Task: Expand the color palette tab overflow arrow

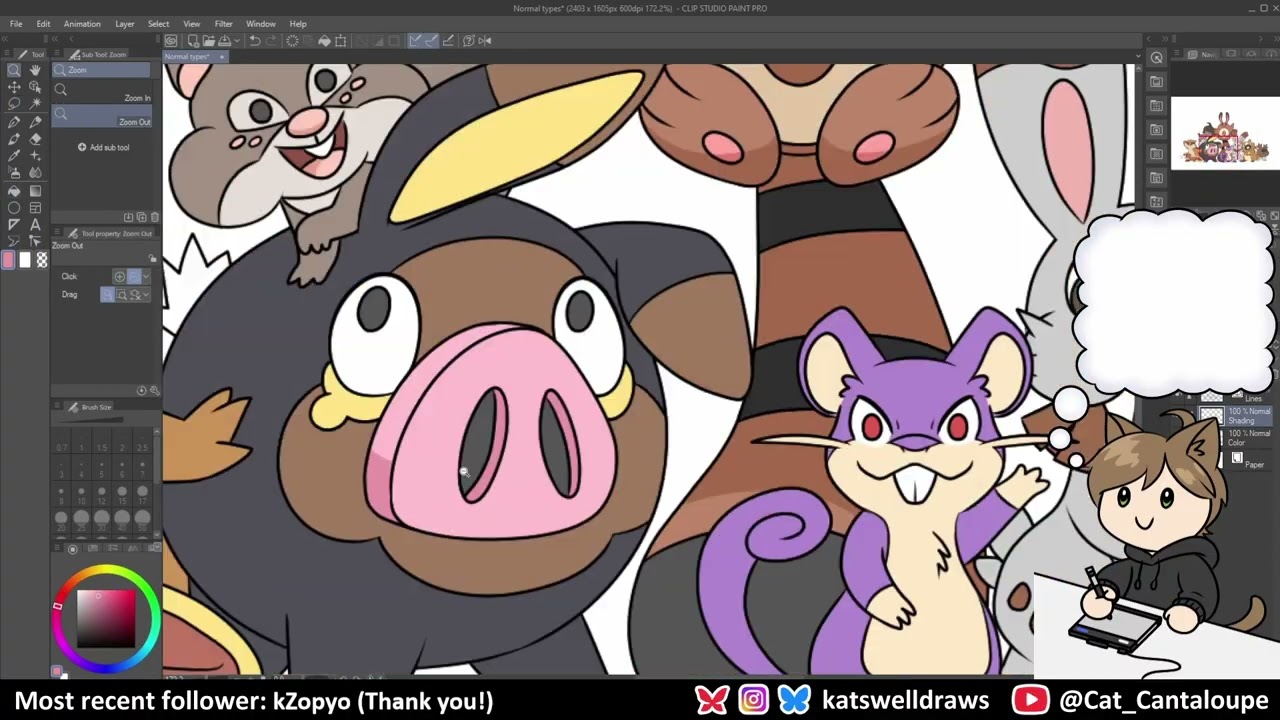Action: [x=155, y=547]
